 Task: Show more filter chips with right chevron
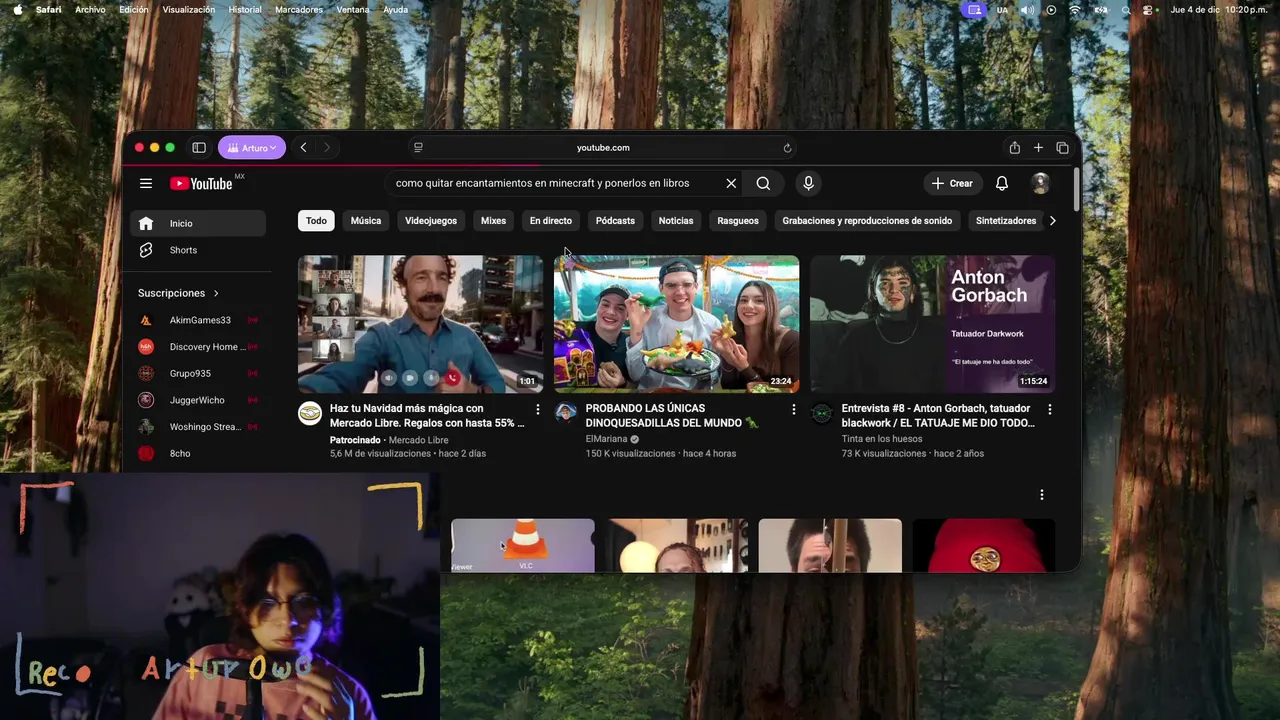pos(1052,221)
